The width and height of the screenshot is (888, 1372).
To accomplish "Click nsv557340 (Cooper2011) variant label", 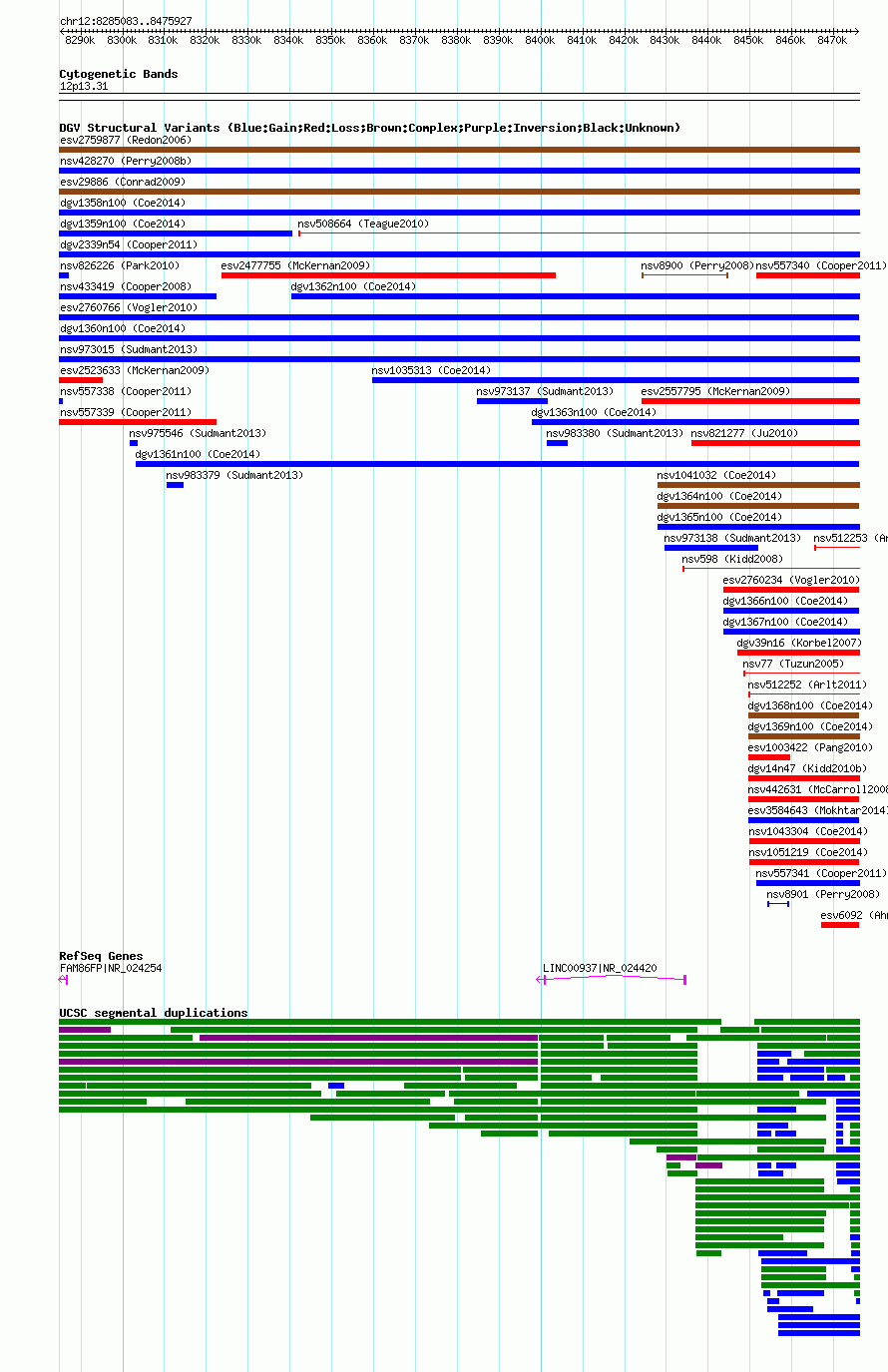I will (820, 266).
